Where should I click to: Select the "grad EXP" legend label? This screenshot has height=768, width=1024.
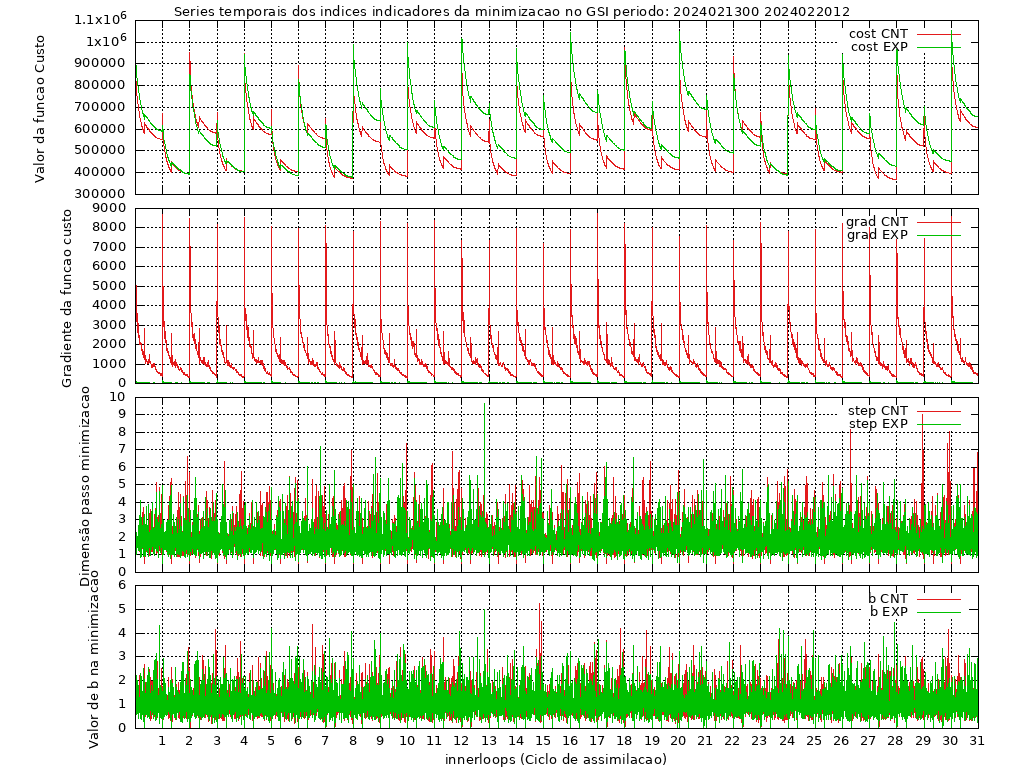point(876,235)
